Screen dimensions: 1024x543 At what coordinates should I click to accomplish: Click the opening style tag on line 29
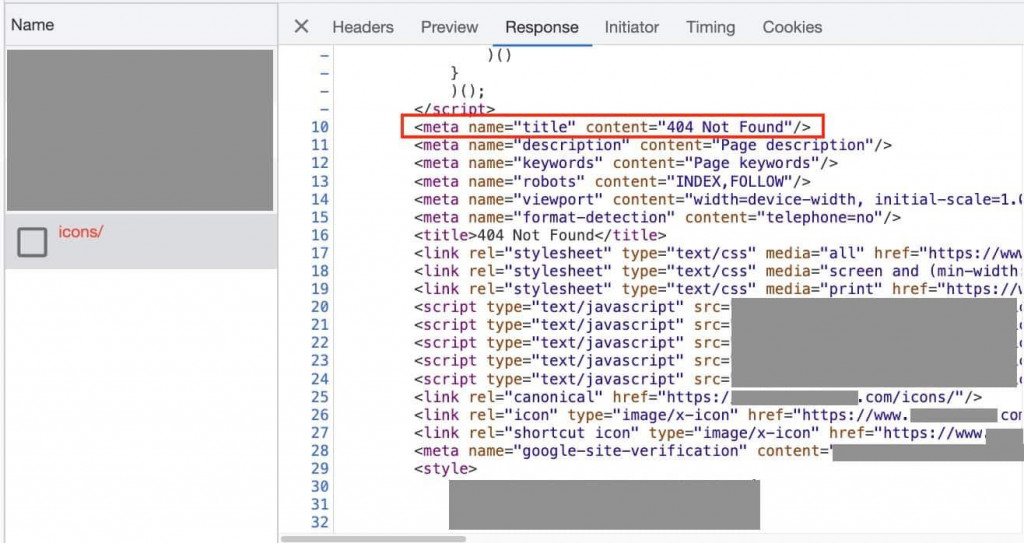445,469
